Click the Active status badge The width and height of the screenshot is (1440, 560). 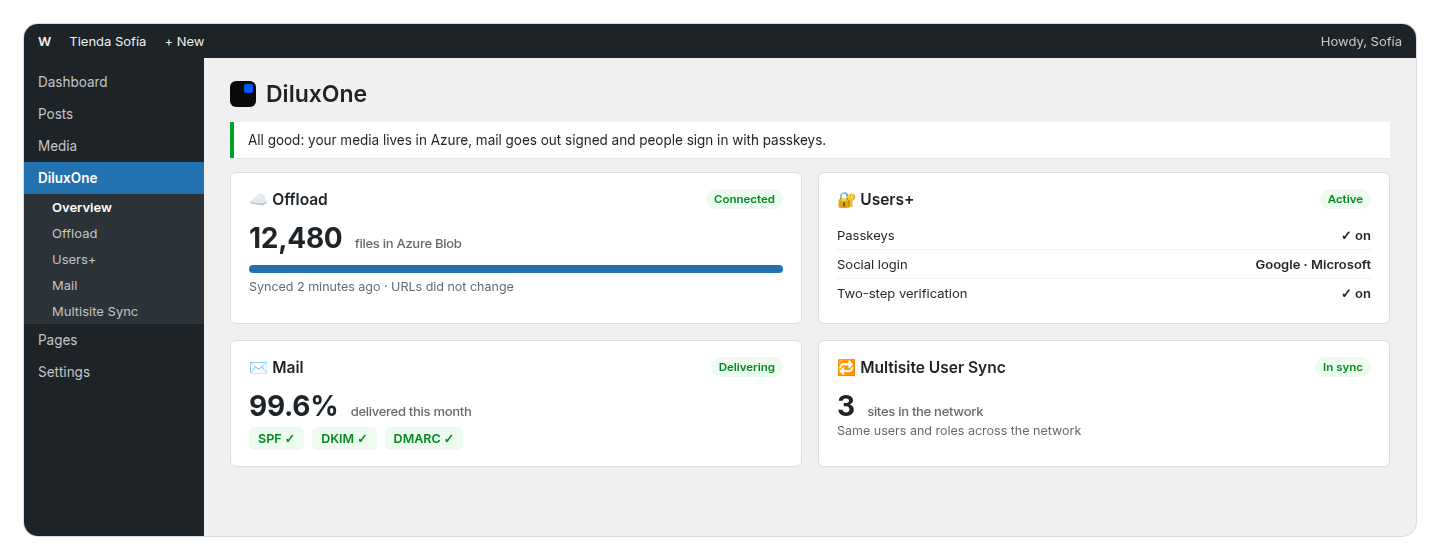pyautogui.click(x=1345, y=199)
